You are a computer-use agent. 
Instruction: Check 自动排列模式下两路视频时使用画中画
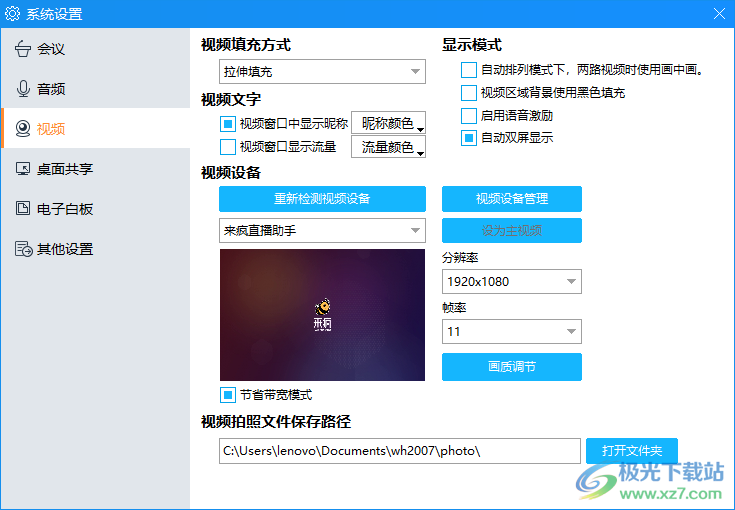(469, 70)
